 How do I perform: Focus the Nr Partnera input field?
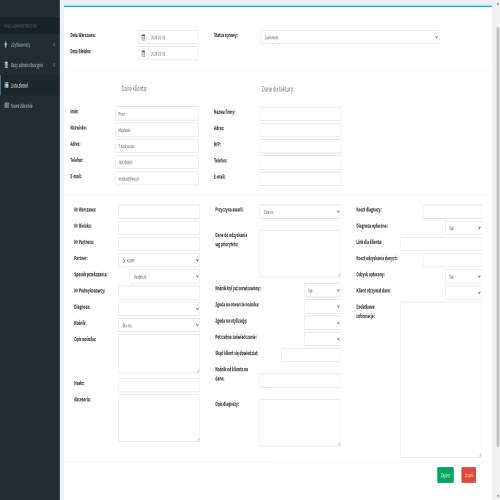click(159, 244)
